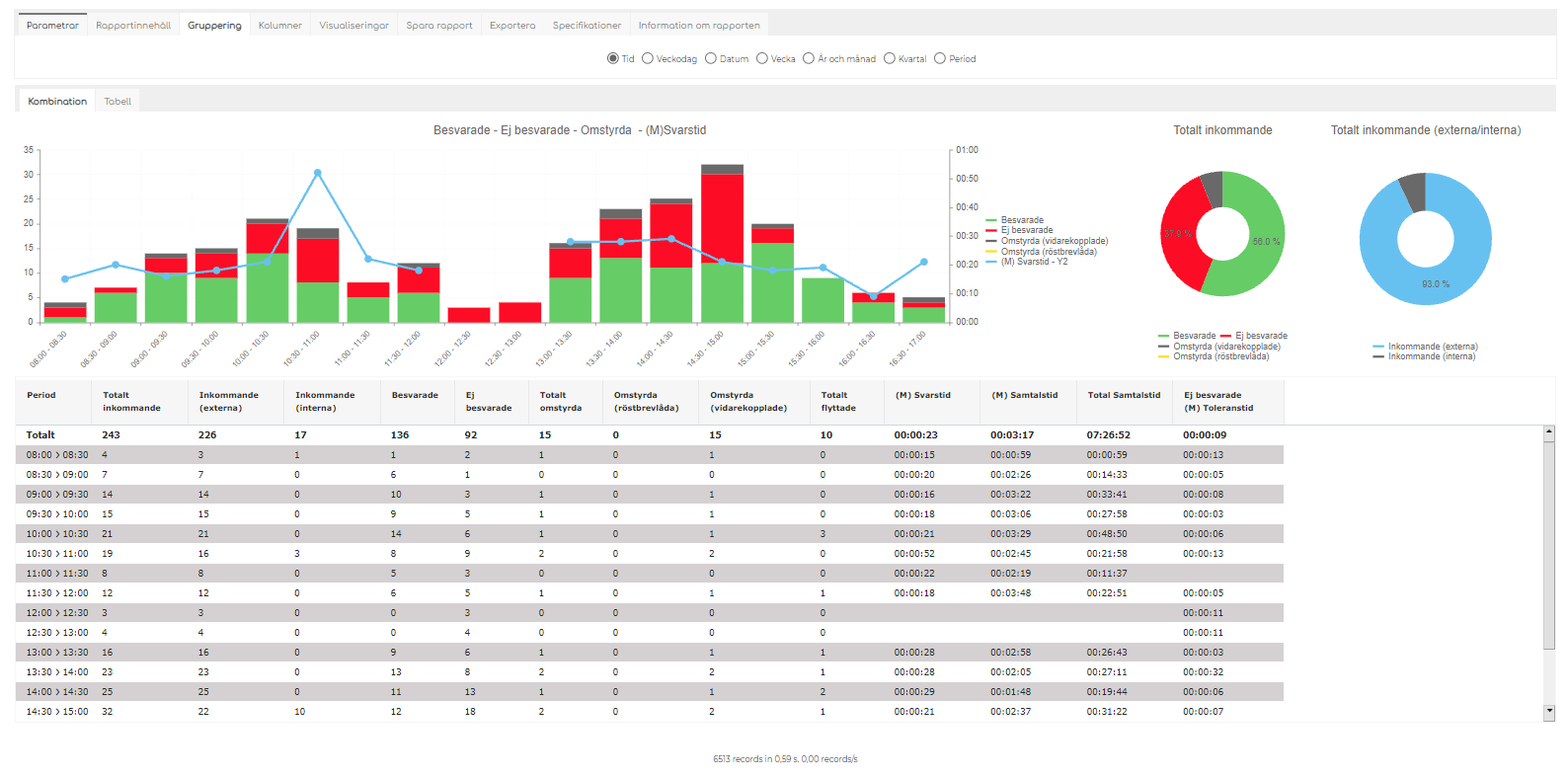Screen dimensions: 1568x778
Task: Switch to the Rapportinnehåll tab
Action: (133, 25)
